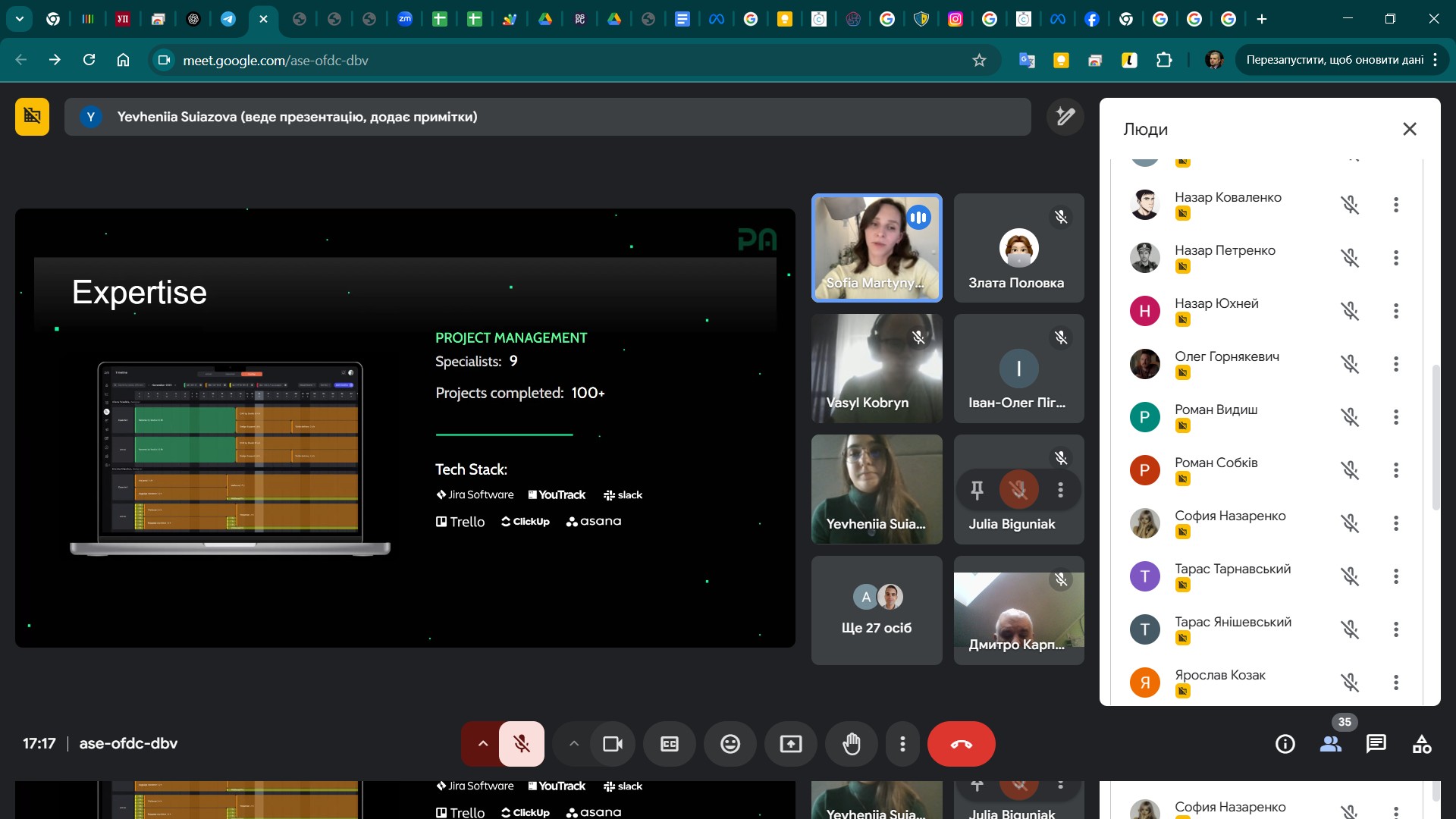The image size is (1456, 819).
Task: Unmute the microphone toggle
Action: [522, 744]
